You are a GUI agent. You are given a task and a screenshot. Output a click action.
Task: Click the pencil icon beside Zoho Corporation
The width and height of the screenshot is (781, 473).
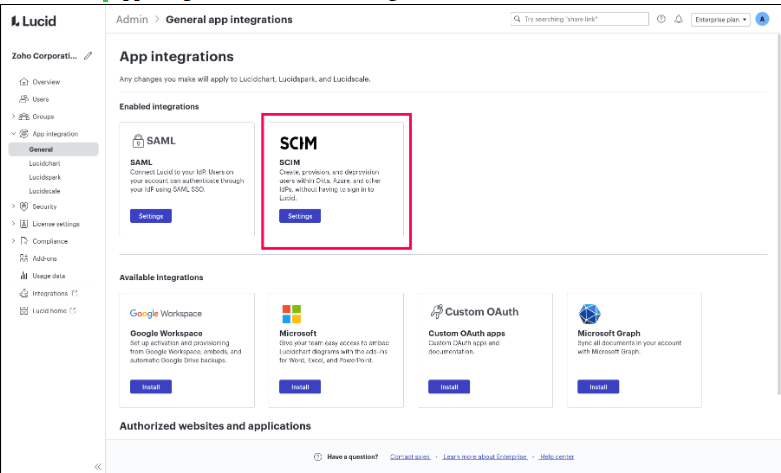[88, 56]
